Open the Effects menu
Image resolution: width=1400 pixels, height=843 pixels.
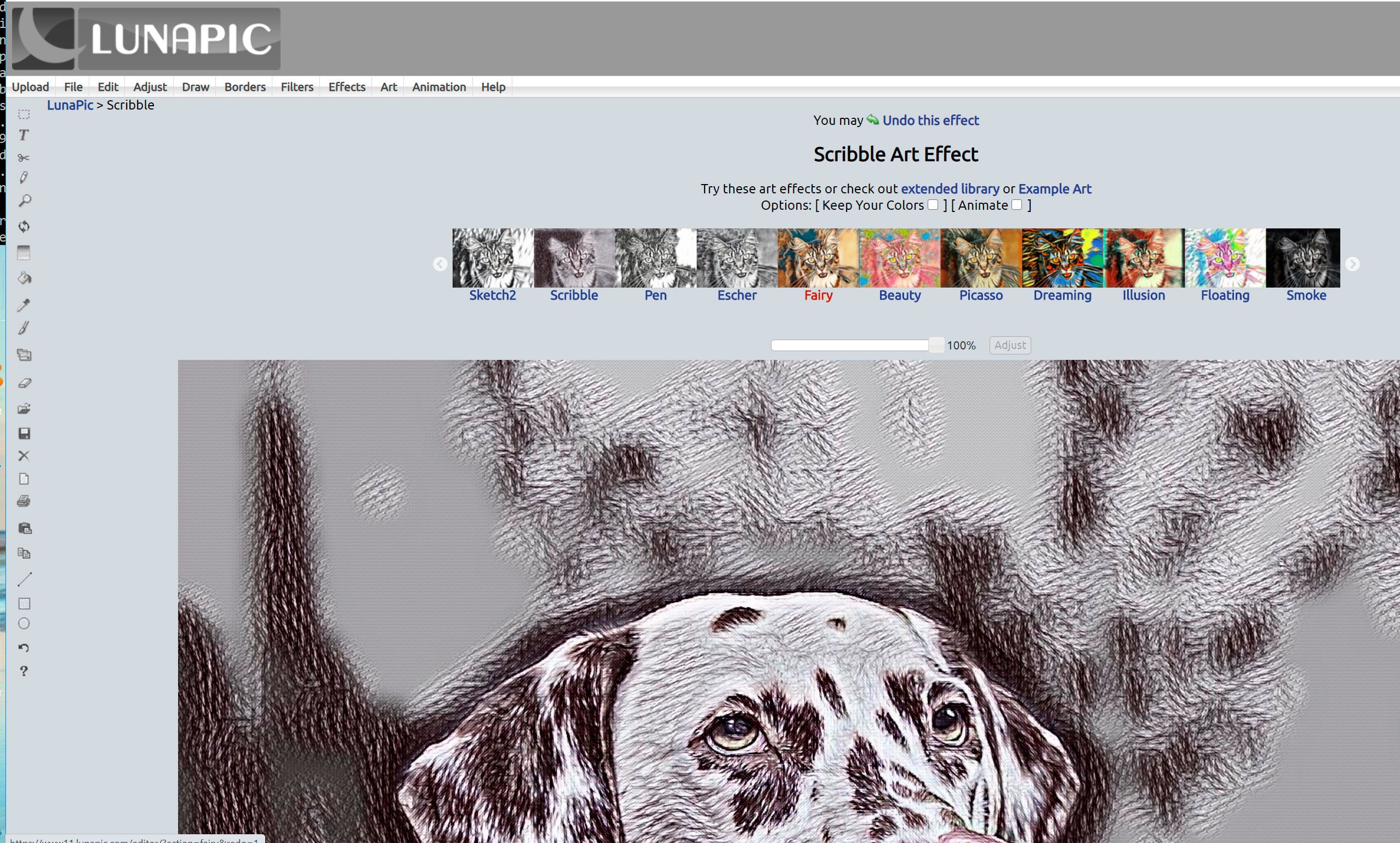coord(346,87)
